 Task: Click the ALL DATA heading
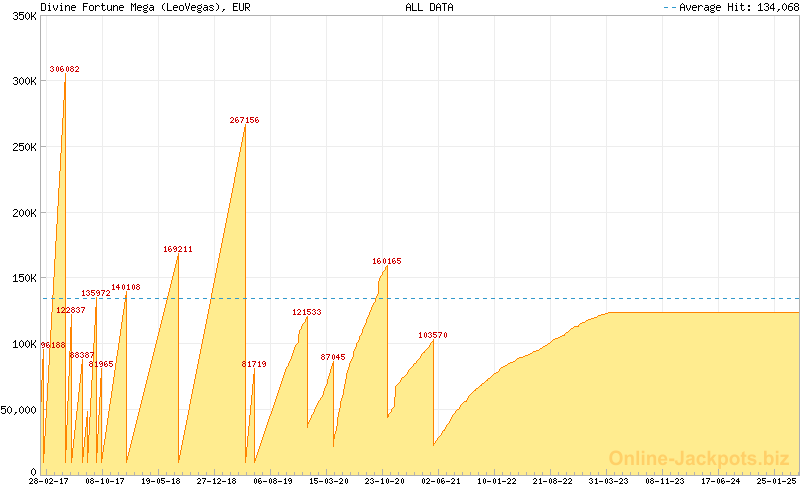coord(429,7)
